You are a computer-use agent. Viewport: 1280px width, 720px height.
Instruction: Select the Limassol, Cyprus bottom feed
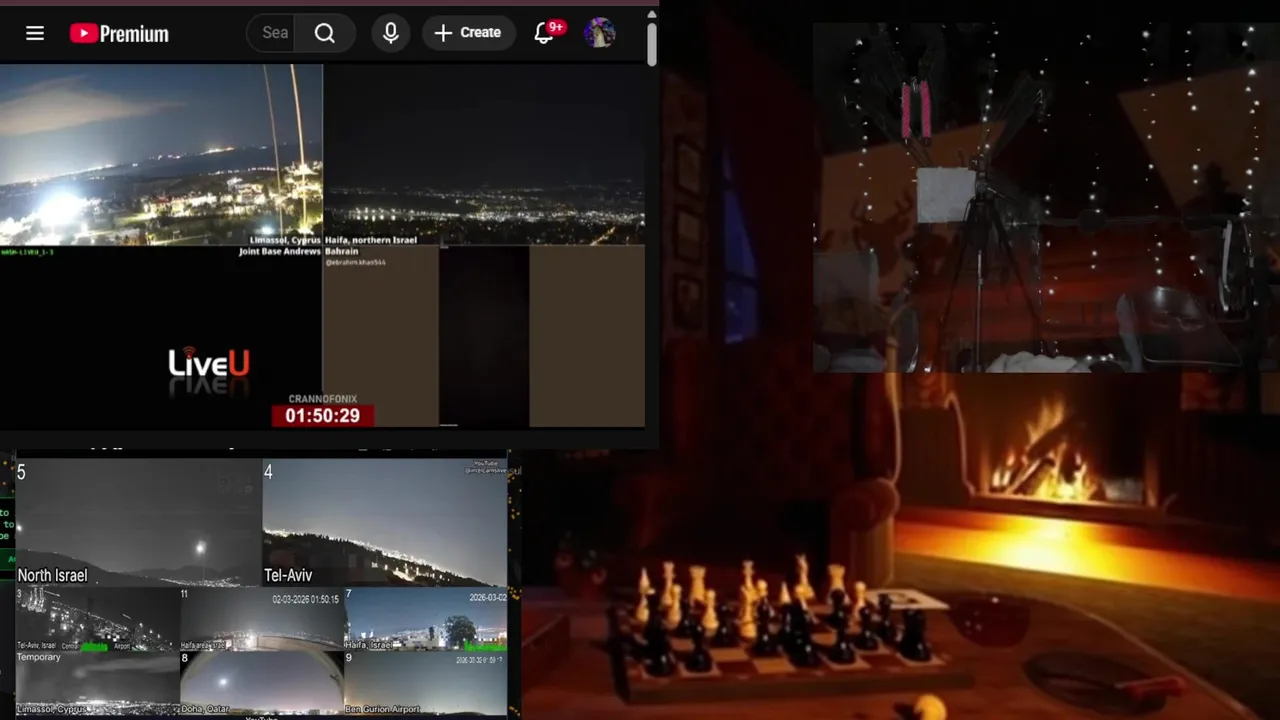pos(97,683)
